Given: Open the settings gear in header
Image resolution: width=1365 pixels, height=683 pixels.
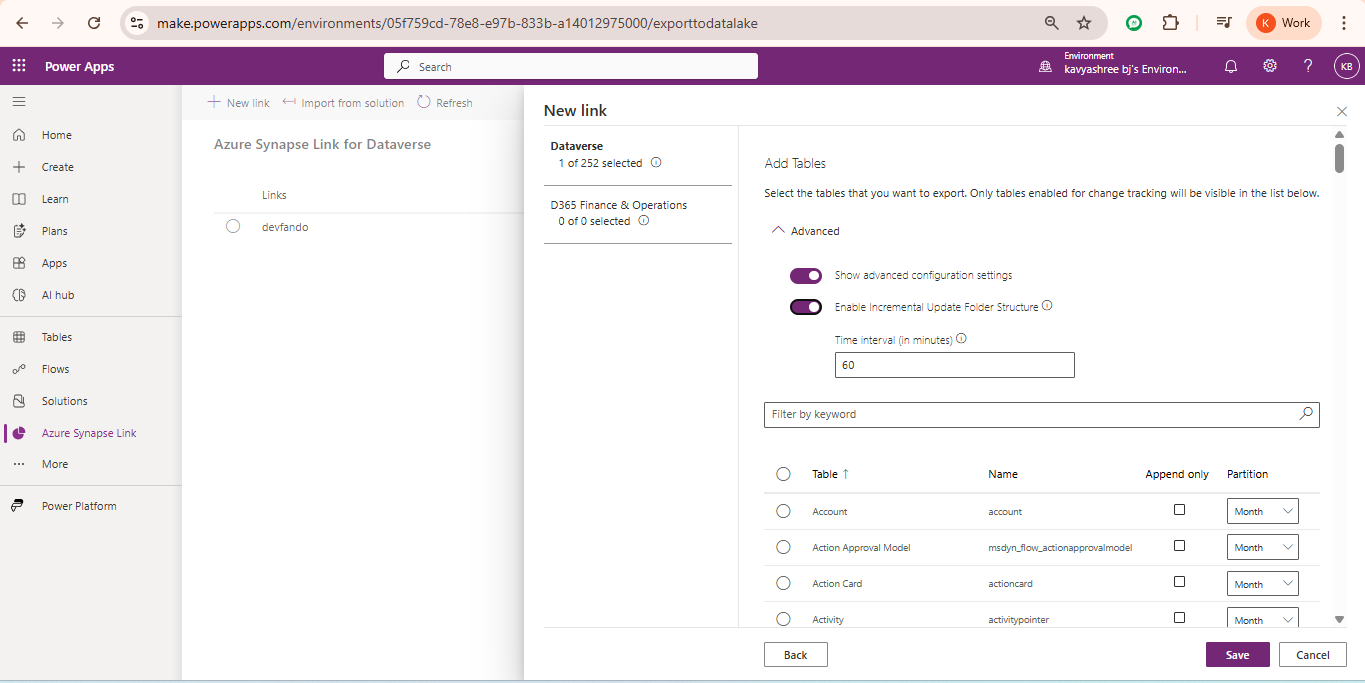Looking at the screenshot, I should pos(1269,66).
